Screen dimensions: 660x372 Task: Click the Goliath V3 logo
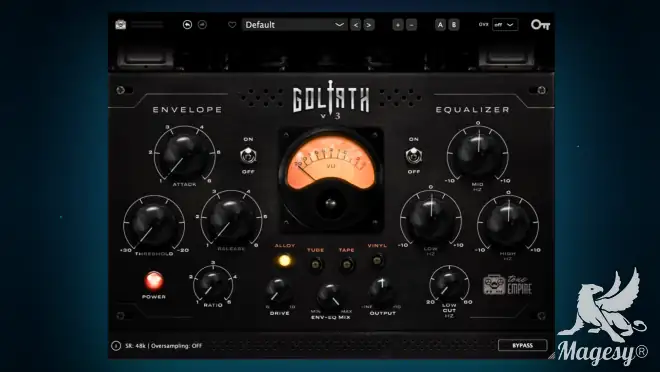[331, 101]
